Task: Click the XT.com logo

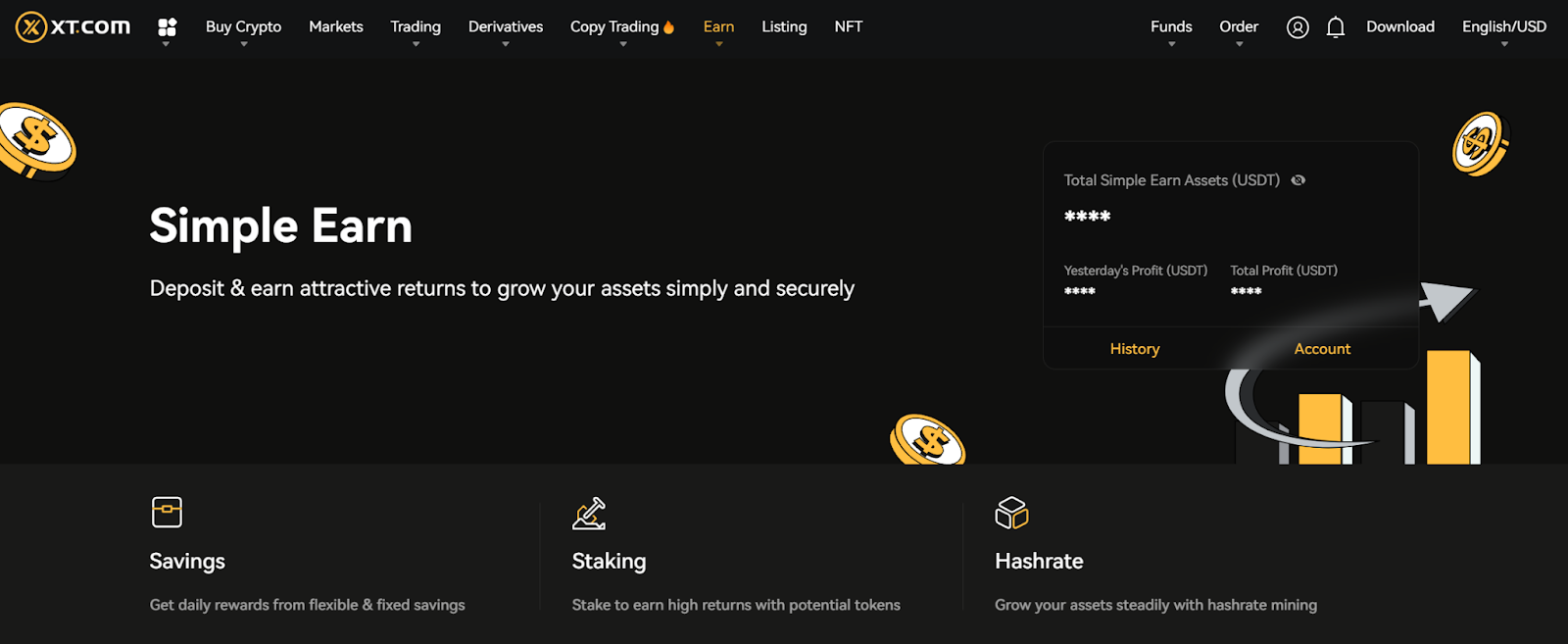Action: point(73,27)
